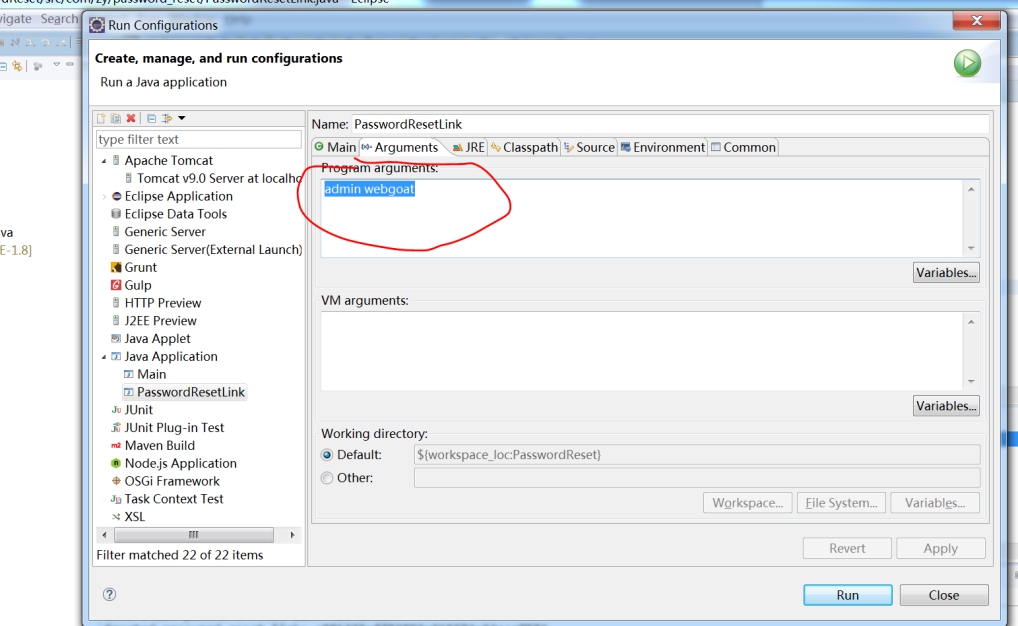Screen dimensions: 1018x626
Task: Click Workspace button in Working directory
Action: coord(747,503)
